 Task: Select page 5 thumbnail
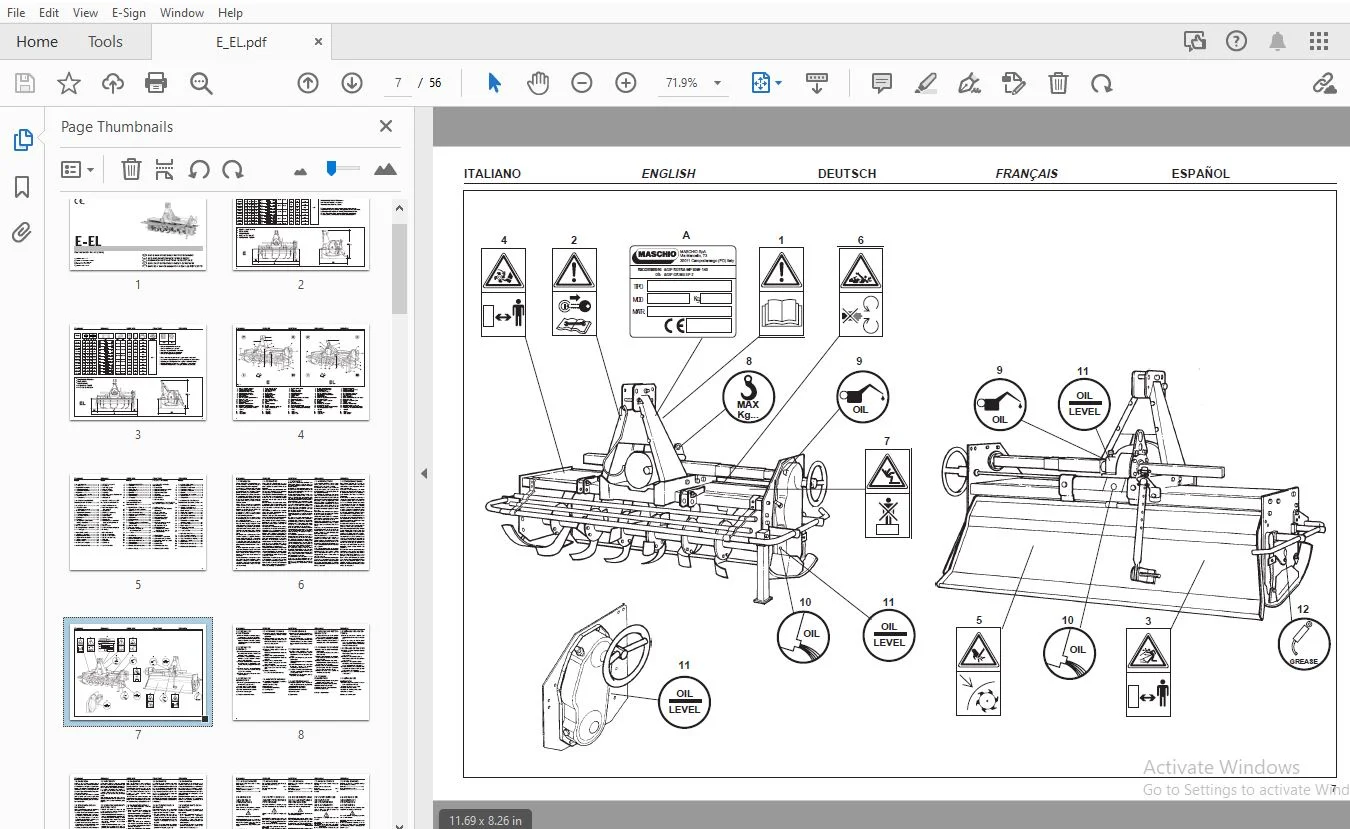138,523
